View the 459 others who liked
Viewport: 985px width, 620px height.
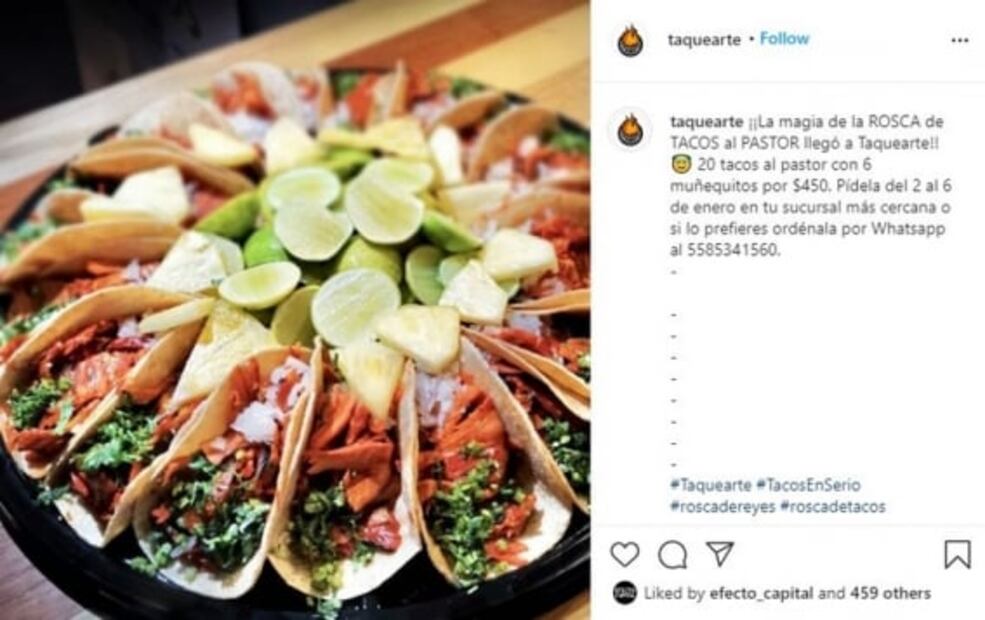(890, 593)
